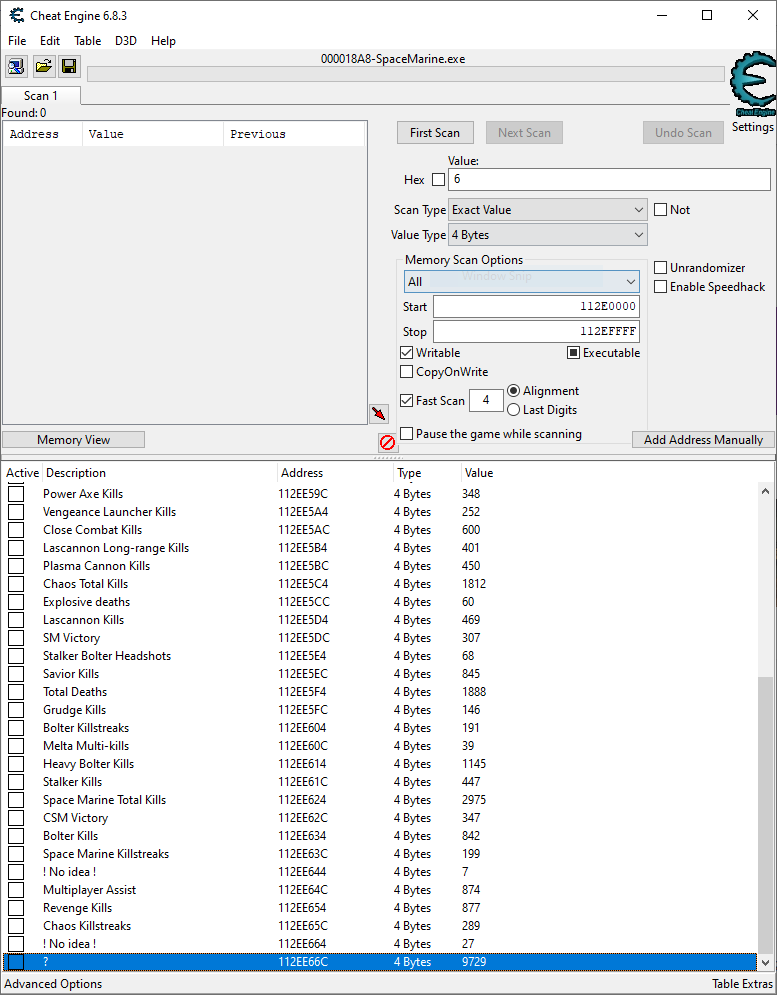Click the red arrow add-to-list icon
Screen dimensions: 777x995
(379, 414)
